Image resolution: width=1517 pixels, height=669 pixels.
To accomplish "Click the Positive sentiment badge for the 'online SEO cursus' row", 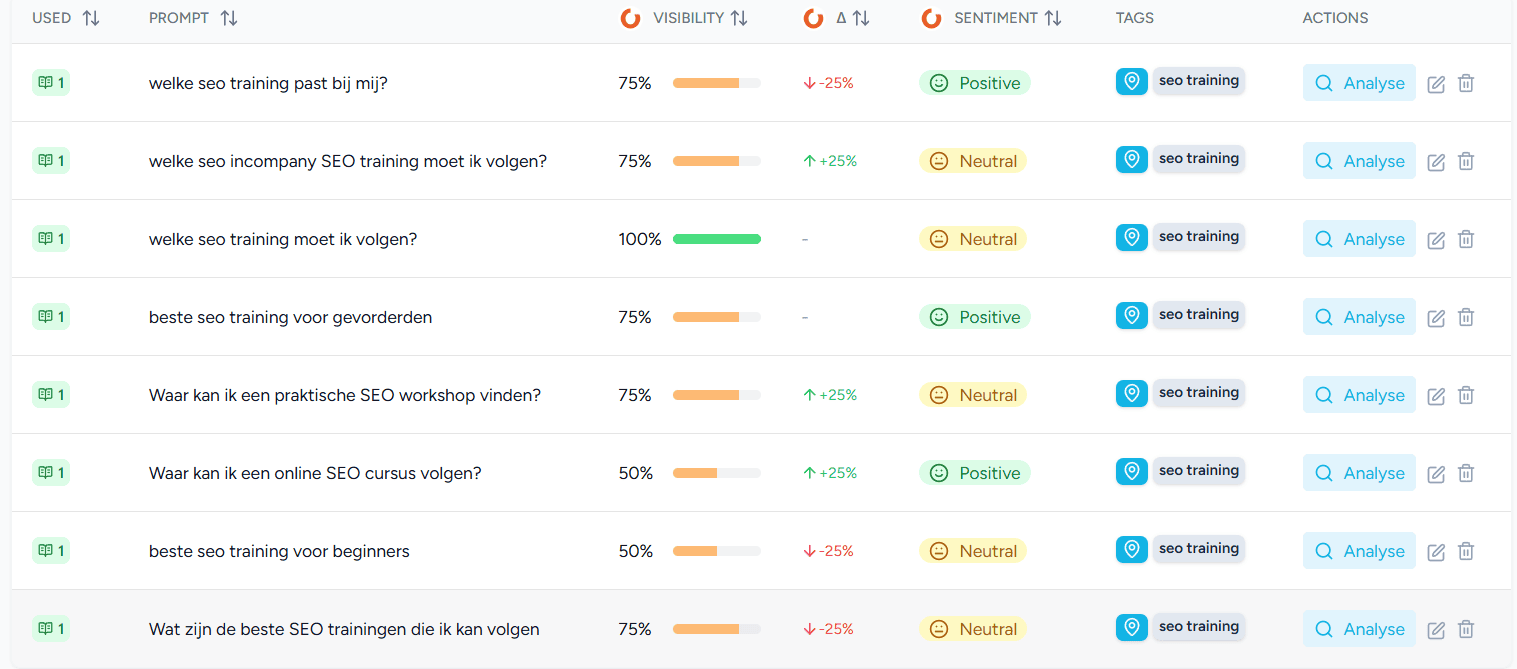I will [x=974, y=473].
